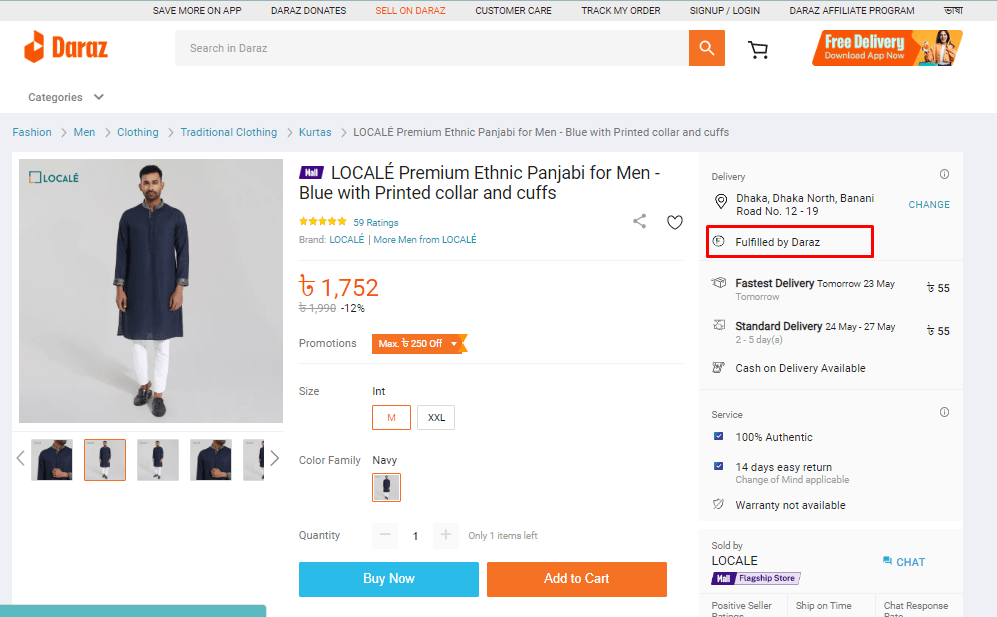Open TRACK MY ORDER from the top menu

click(620, 10)
